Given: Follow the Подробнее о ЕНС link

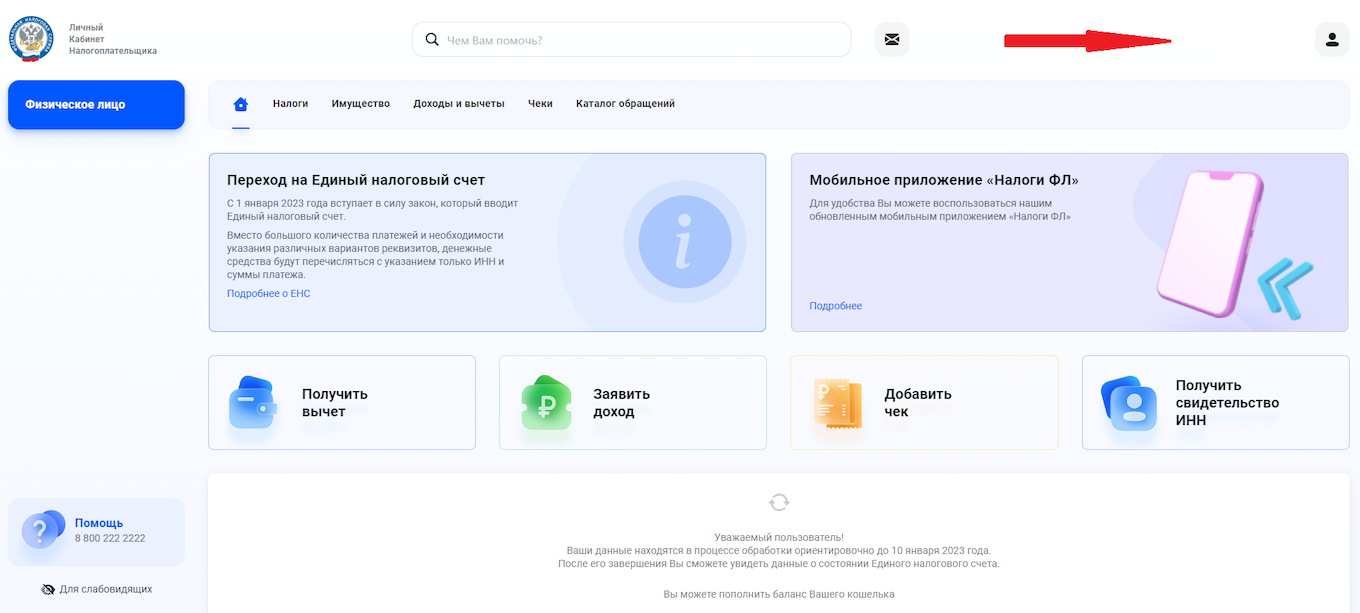Looking at the screenshot, I should coord(268,294).
